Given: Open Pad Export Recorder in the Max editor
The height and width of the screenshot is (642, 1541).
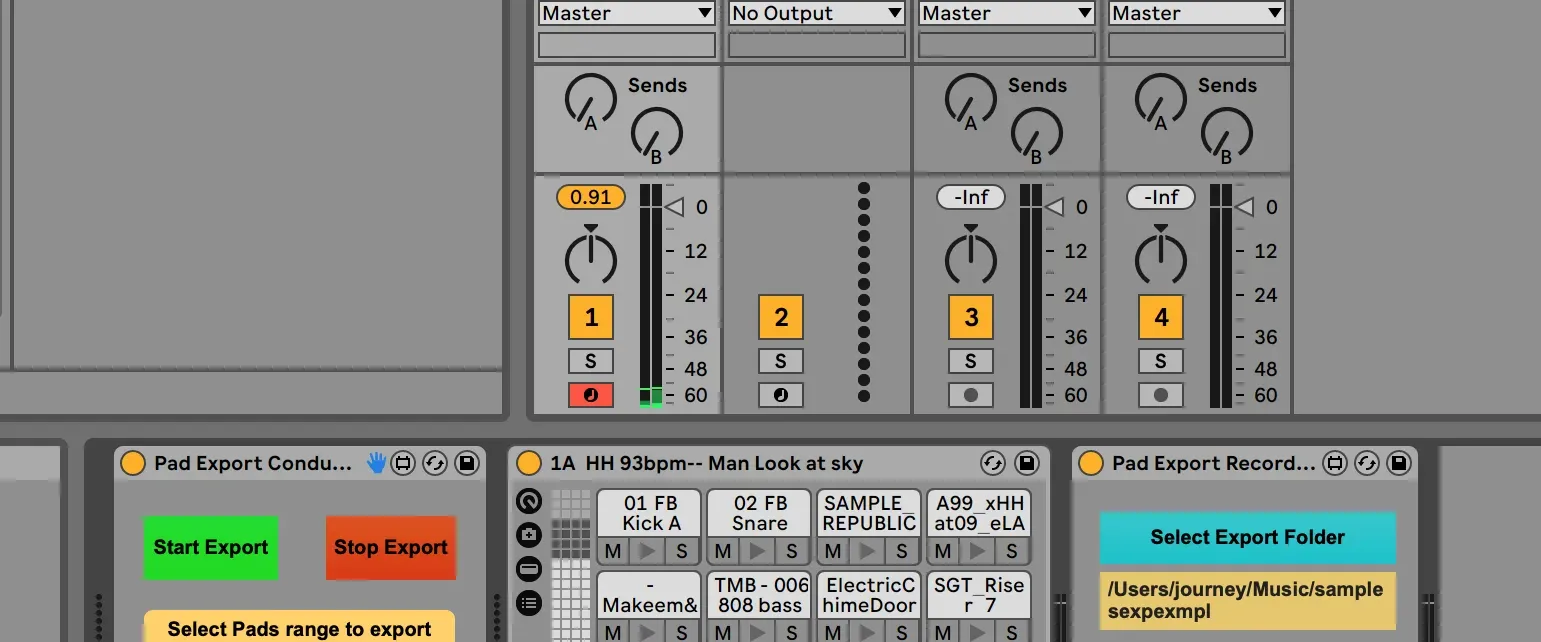Looking at the screenshot, I should 1335,463.
